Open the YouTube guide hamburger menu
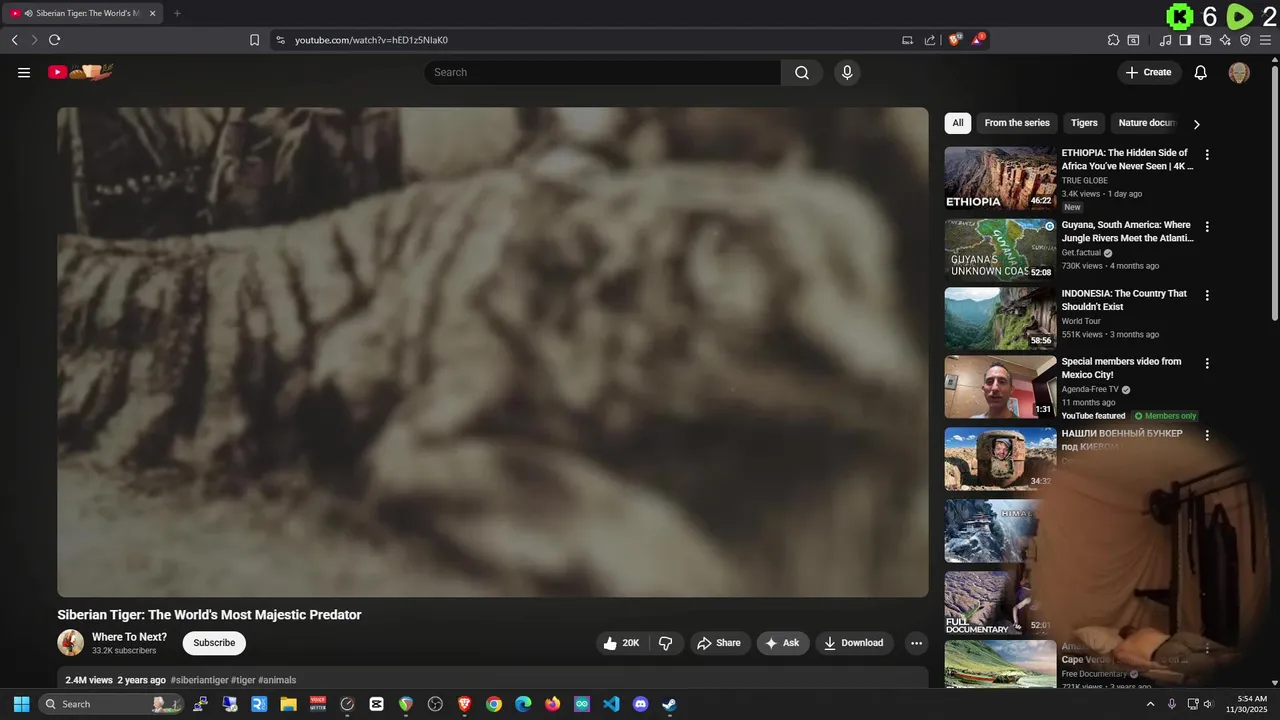 click(24, 72)
